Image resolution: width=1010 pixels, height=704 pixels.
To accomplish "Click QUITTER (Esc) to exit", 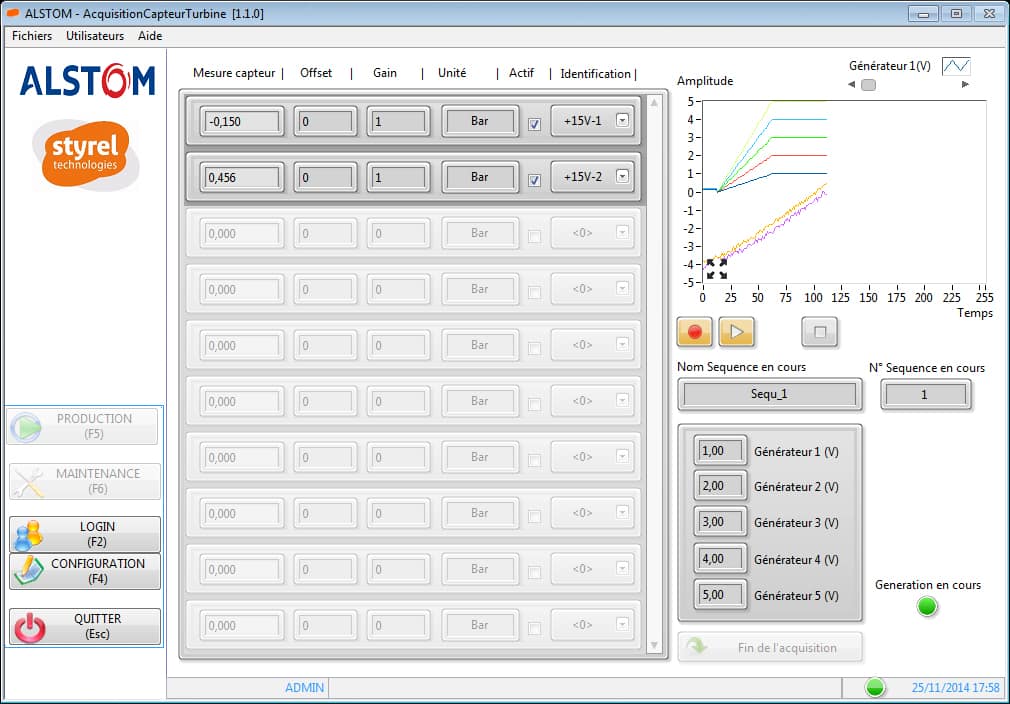I will pyautogui.click(x=84, y=626).
